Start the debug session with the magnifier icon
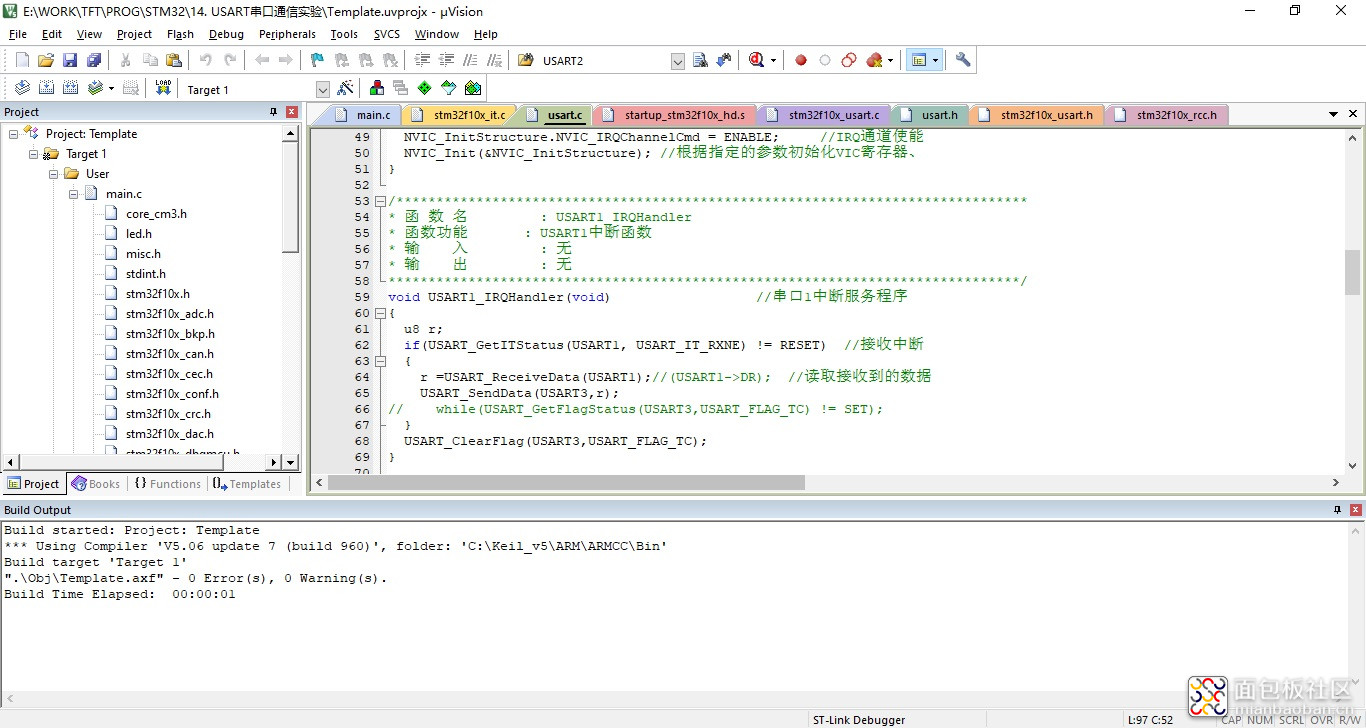 tap(756, 60)
